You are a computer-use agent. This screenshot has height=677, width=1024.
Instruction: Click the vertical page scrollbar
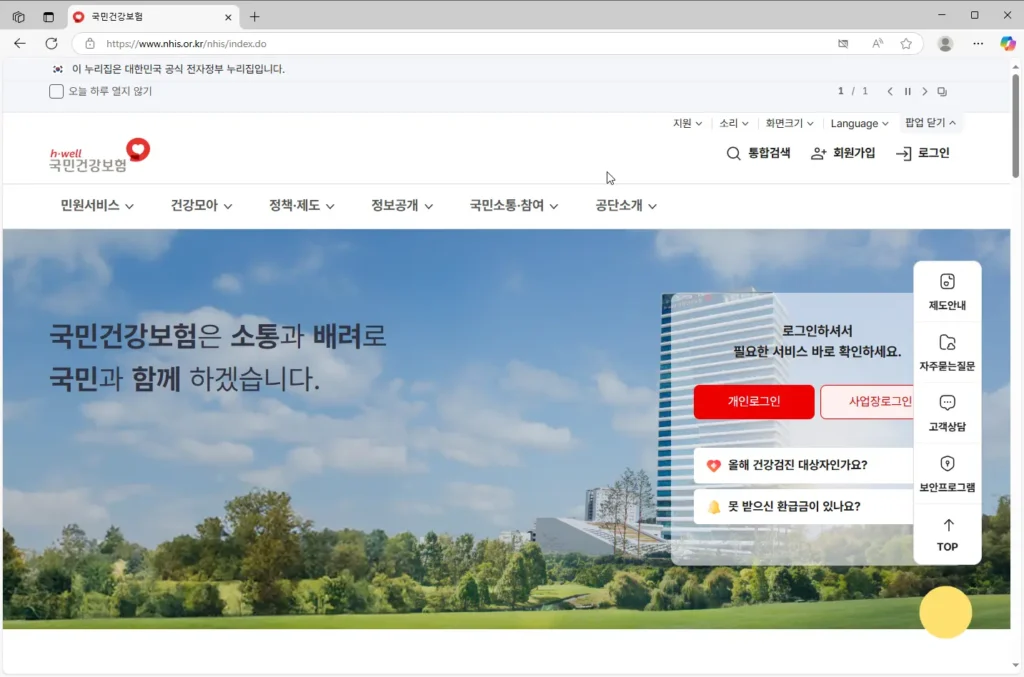(1016, 125)
